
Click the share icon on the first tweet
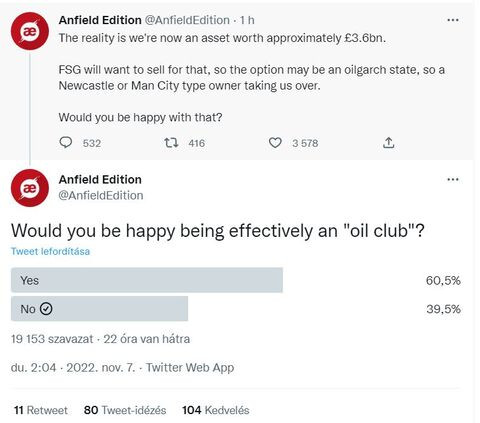(x=388, y=143)
